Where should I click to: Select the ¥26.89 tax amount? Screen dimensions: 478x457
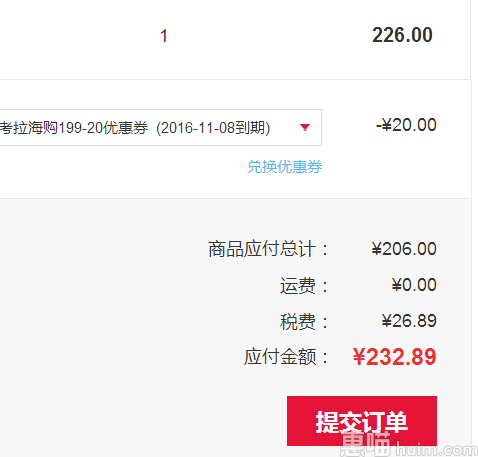[409, 321]
